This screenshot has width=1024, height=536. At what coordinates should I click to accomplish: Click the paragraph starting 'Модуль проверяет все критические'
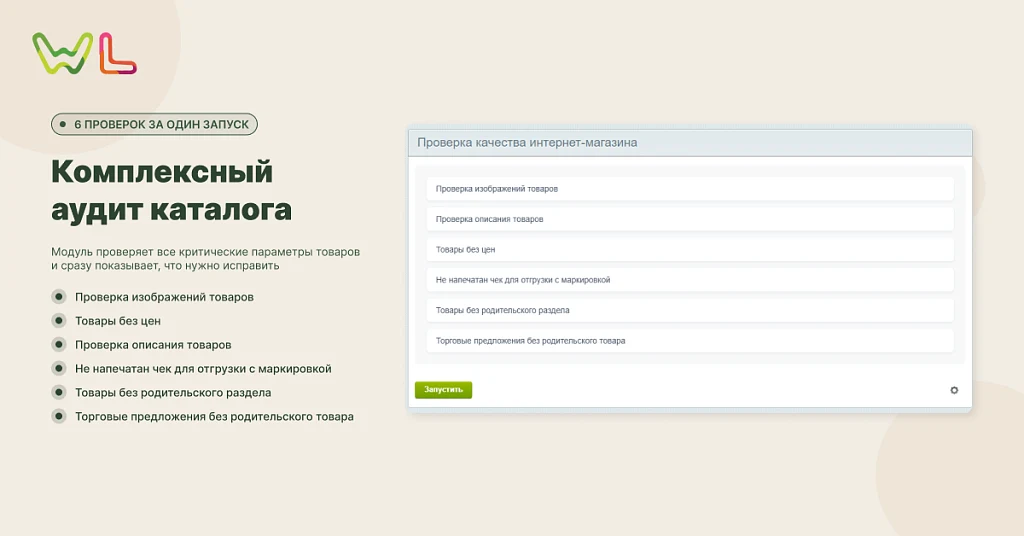205,259
